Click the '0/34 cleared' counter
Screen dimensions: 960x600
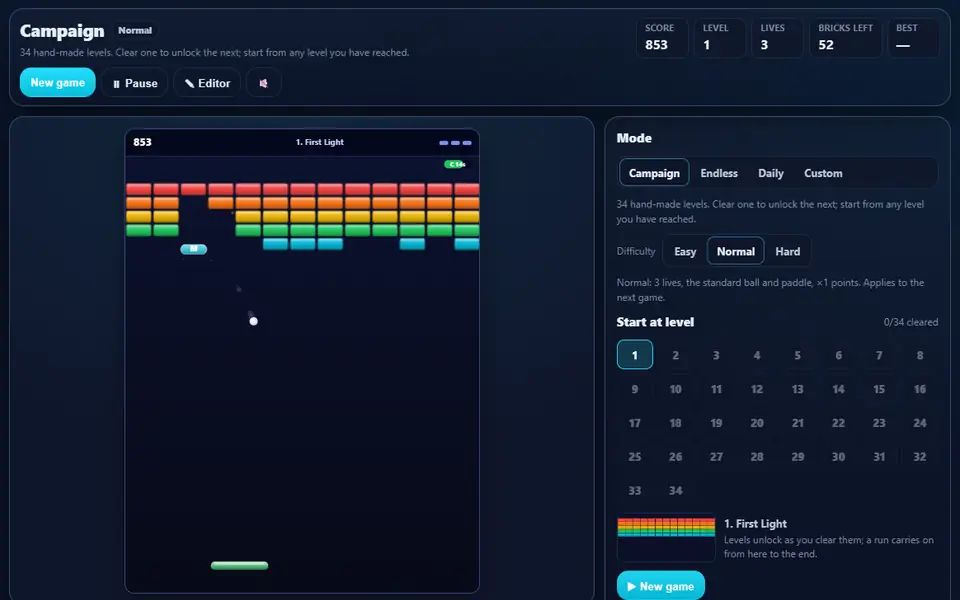pos(910,322)
